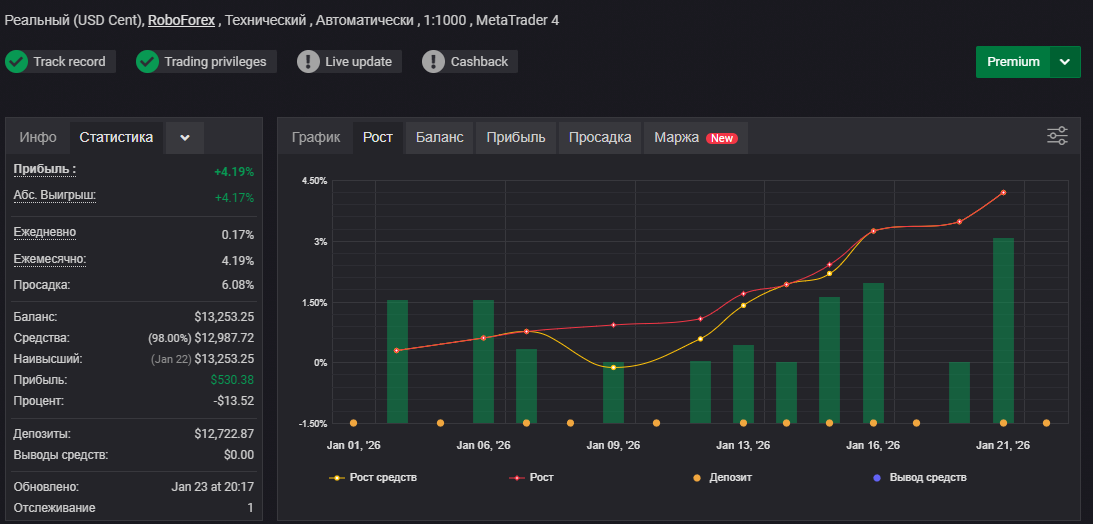Click the Cashback badge label
1093x524 pixels.
point(479,61)
